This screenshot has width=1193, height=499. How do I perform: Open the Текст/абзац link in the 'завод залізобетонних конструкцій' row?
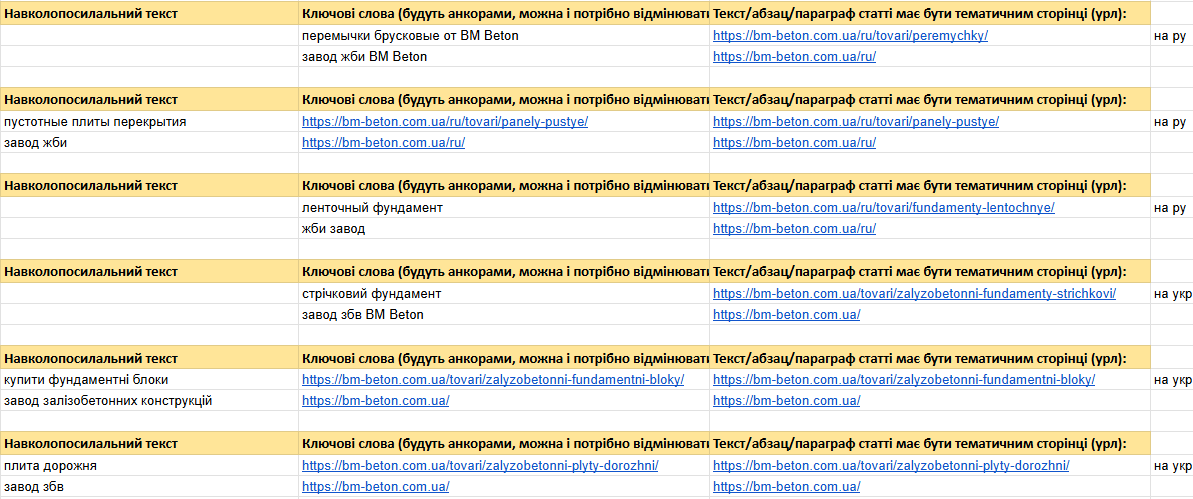[x=787, y=400]
